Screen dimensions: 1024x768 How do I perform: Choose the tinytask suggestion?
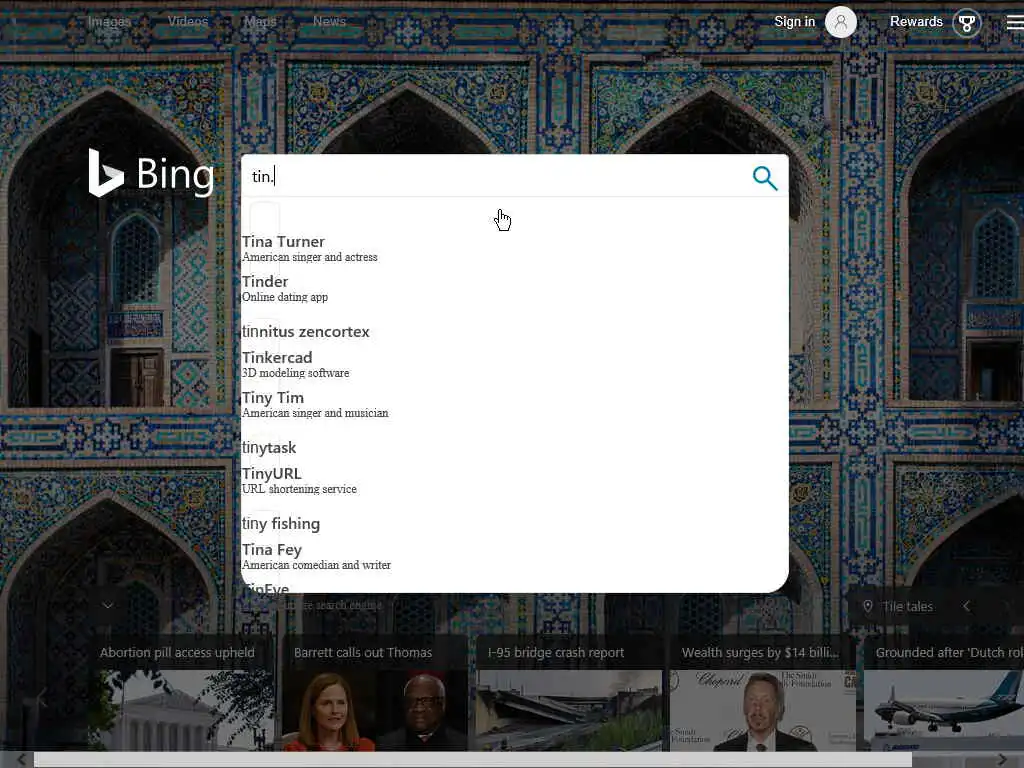515,448
